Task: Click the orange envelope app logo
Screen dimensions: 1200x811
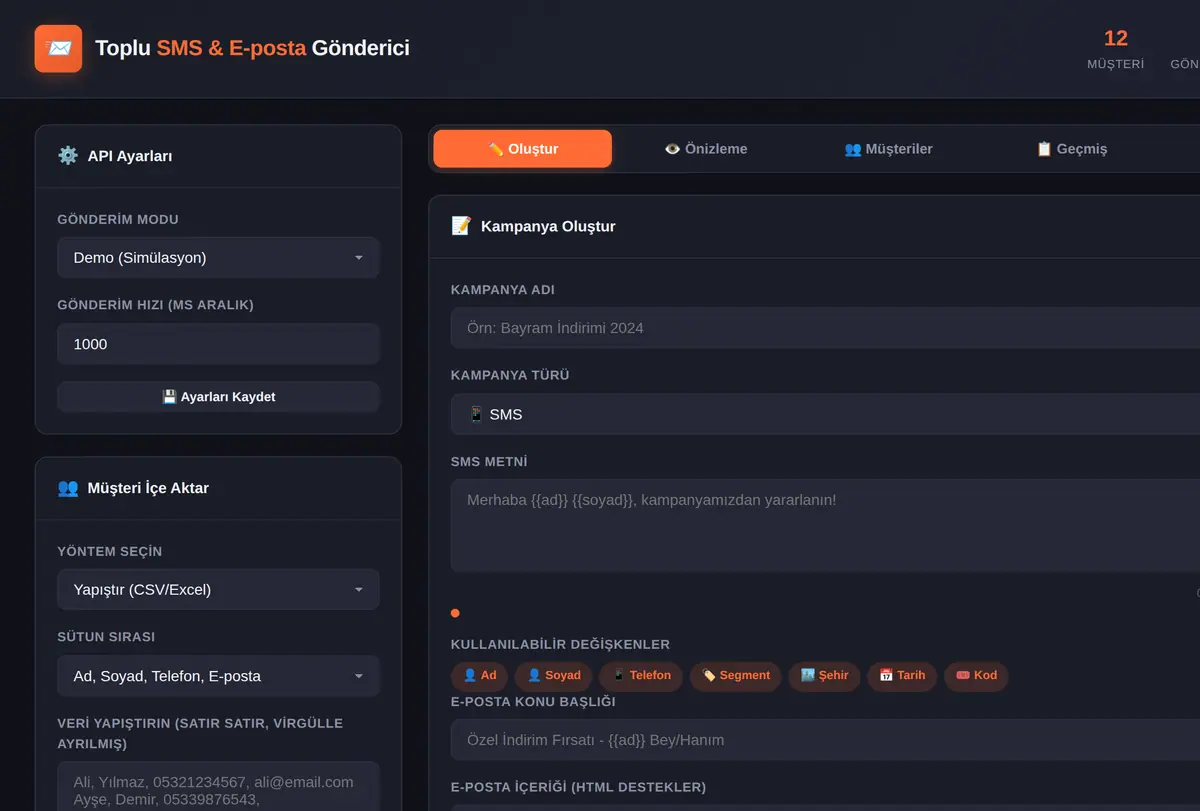Action: [58, 48]
